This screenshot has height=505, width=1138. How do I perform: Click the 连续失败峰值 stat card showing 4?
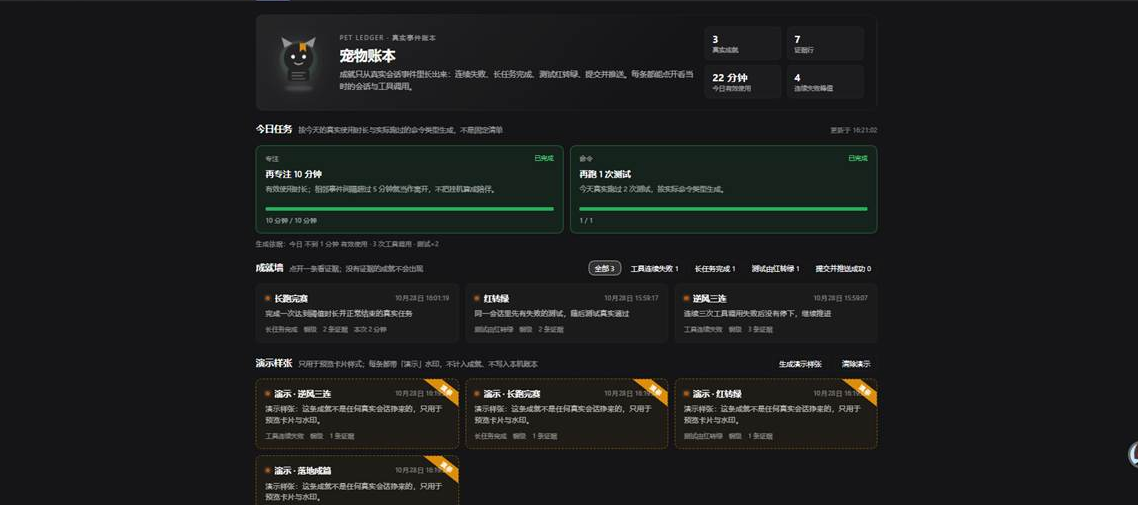pos(825,82)
